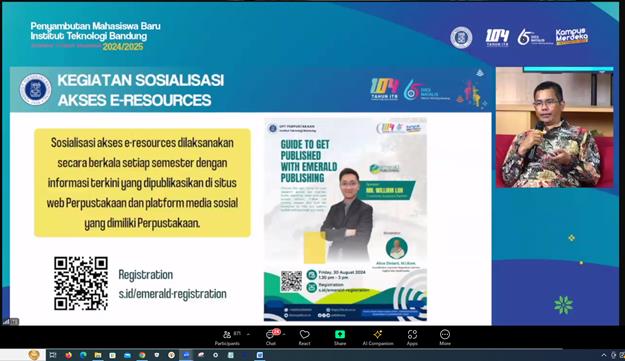
Task: Expand the arrow next to Chat
Action: 284,334
